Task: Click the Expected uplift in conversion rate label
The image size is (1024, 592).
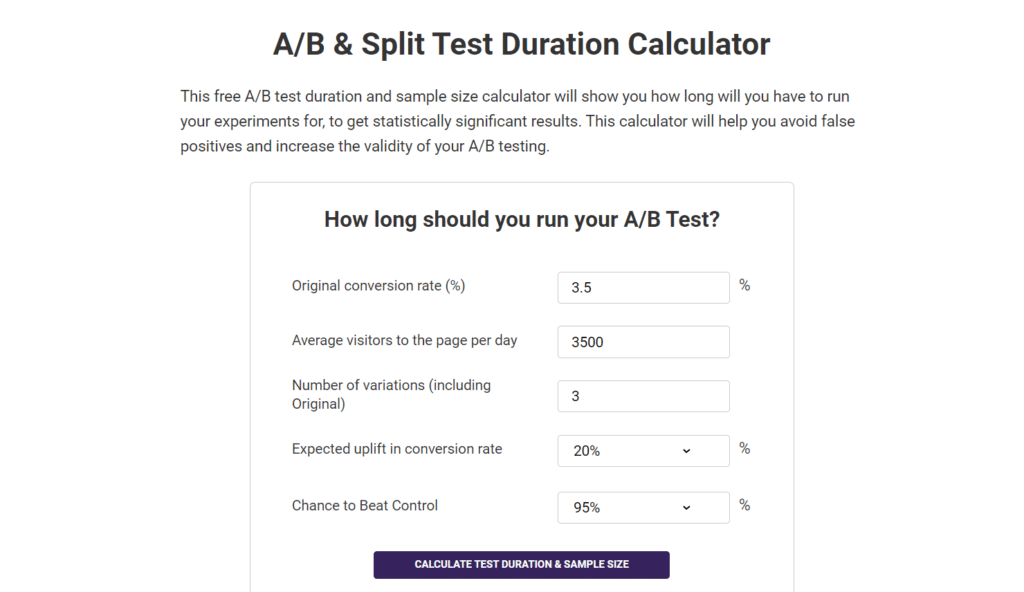Action: 395,449
